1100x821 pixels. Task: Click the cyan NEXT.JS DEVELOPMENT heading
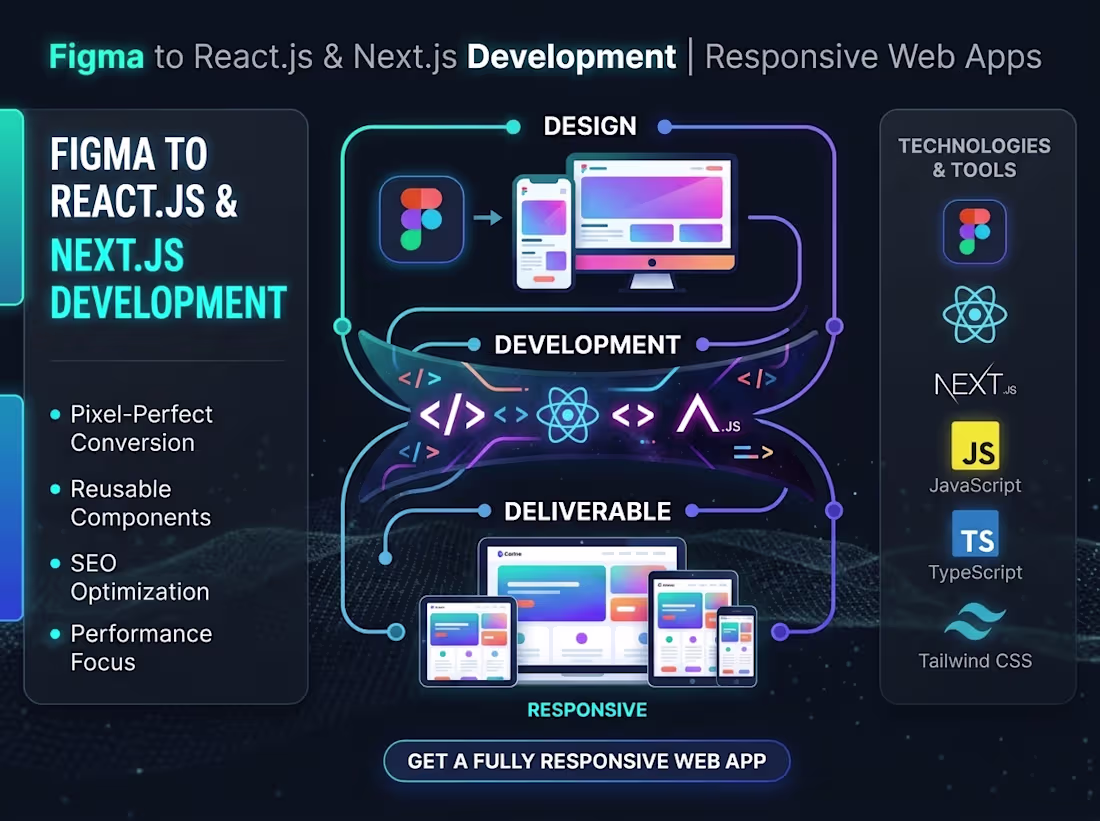tap(168, 279)
